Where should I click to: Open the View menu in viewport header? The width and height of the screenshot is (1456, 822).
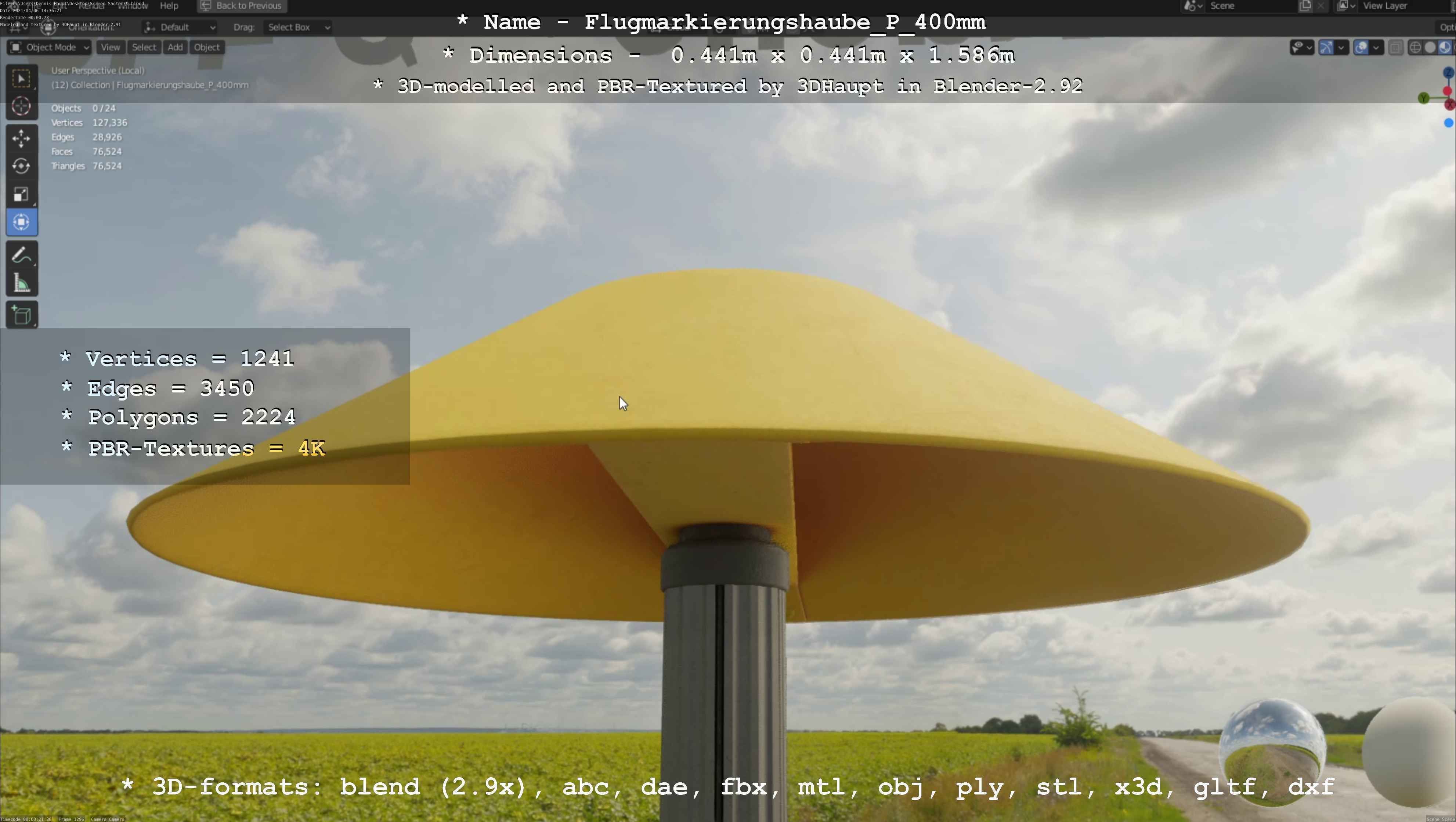click(110, 47)
